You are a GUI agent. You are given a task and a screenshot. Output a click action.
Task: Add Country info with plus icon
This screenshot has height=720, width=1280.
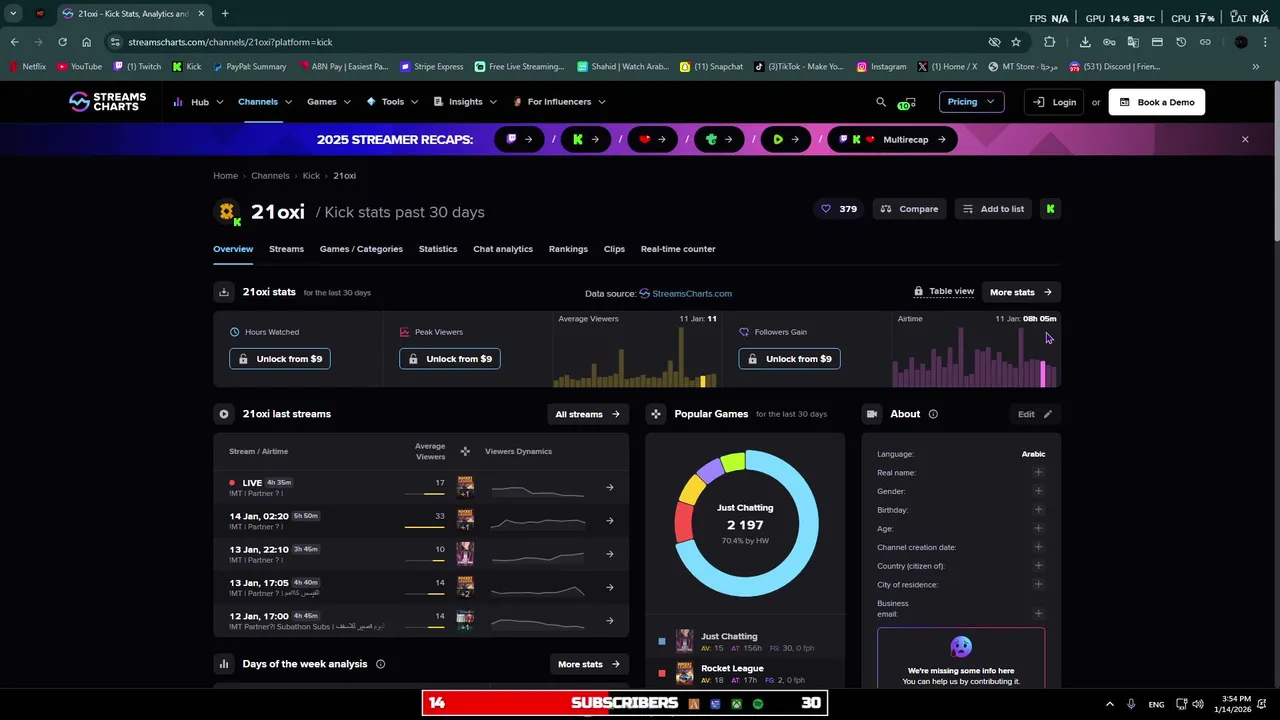coord(1038,566)
